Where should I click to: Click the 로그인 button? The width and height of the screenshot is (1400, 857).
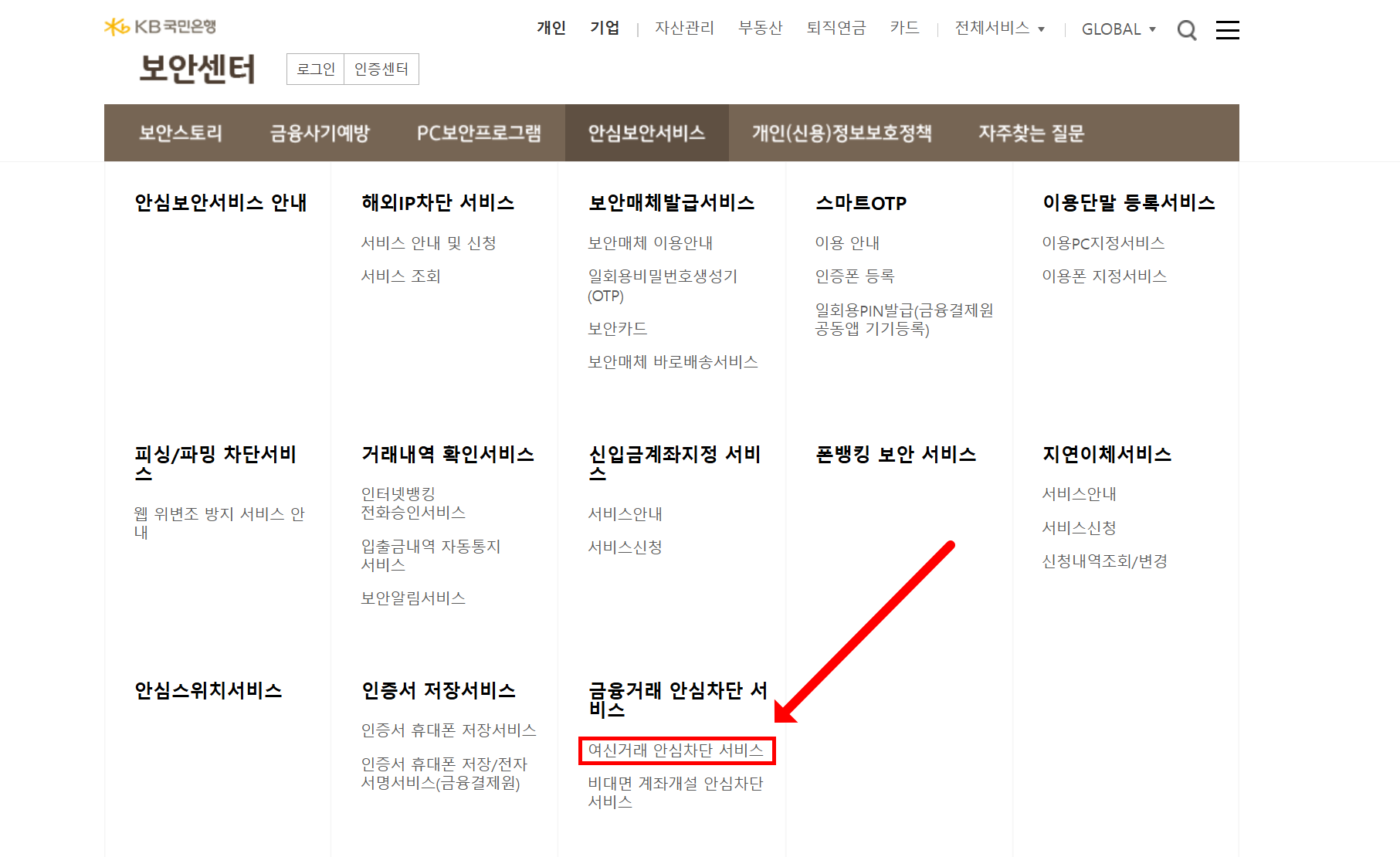coord(314,69)
